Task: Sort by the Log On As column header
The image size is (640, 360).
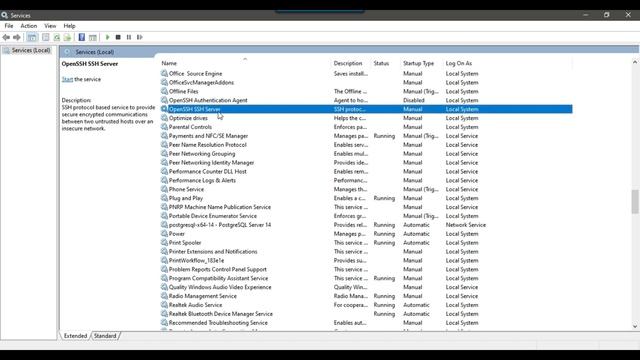Action: coord(508,63)
